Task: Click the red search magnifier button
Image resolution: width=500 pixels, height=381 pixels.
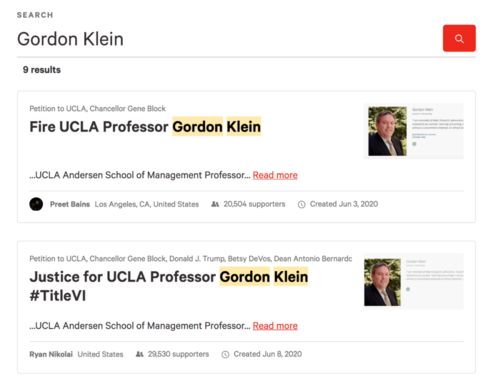Action: click(x=459, y=38)
